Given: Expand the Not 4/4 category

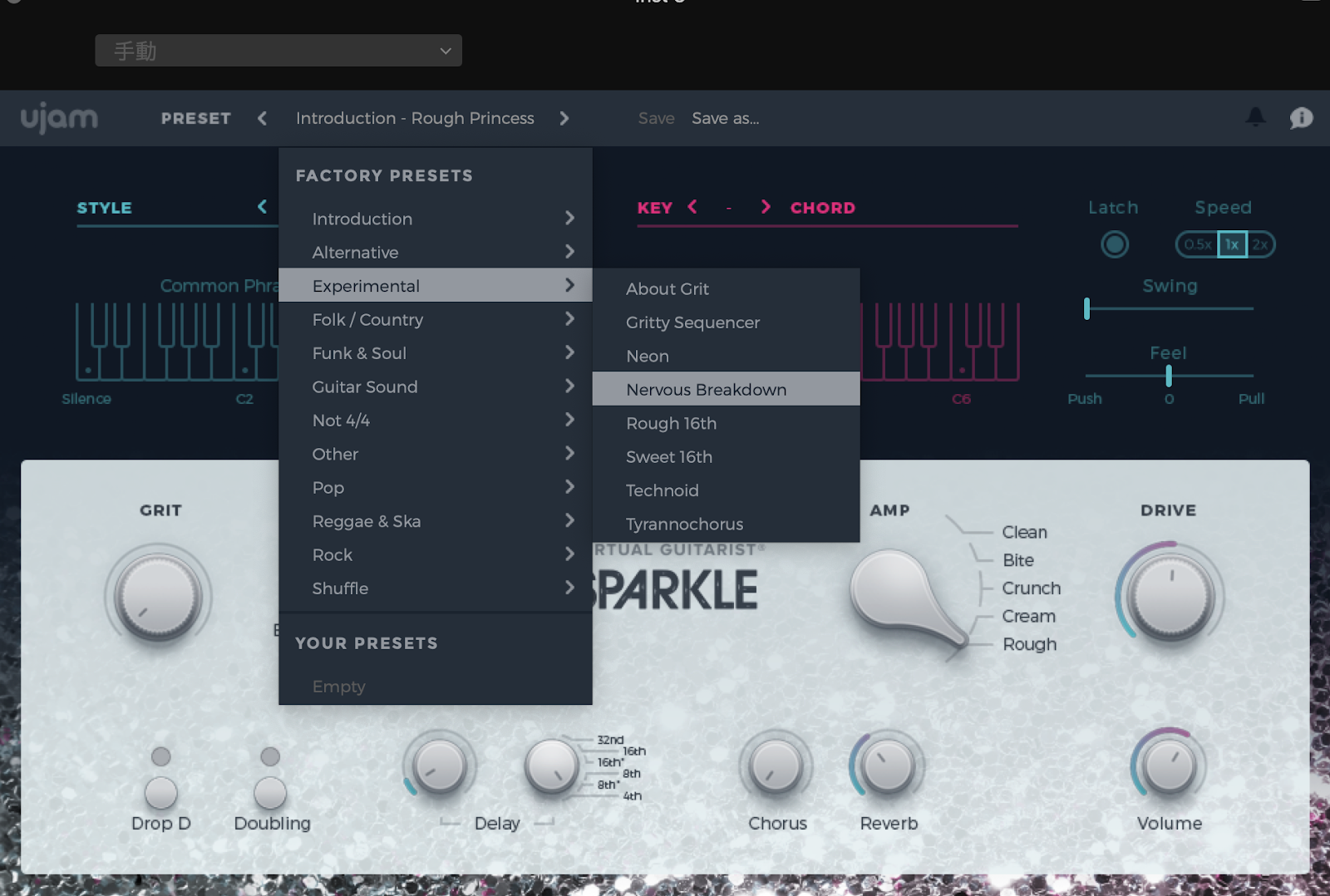Looking at the screenshot, I should tap(436, 421).
